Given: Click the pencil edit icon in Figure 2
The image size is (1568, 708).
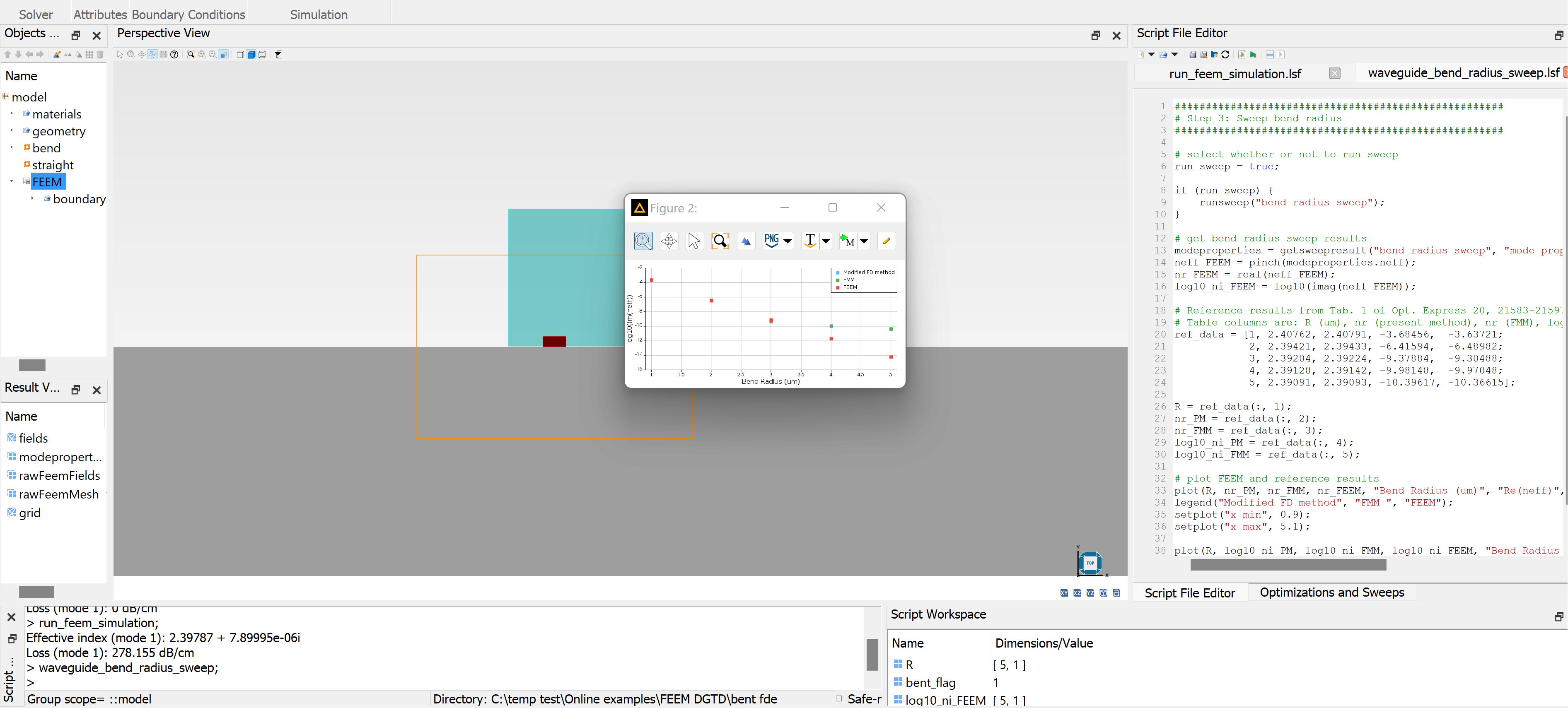Looking at the screenshot, I should [886, 241].
